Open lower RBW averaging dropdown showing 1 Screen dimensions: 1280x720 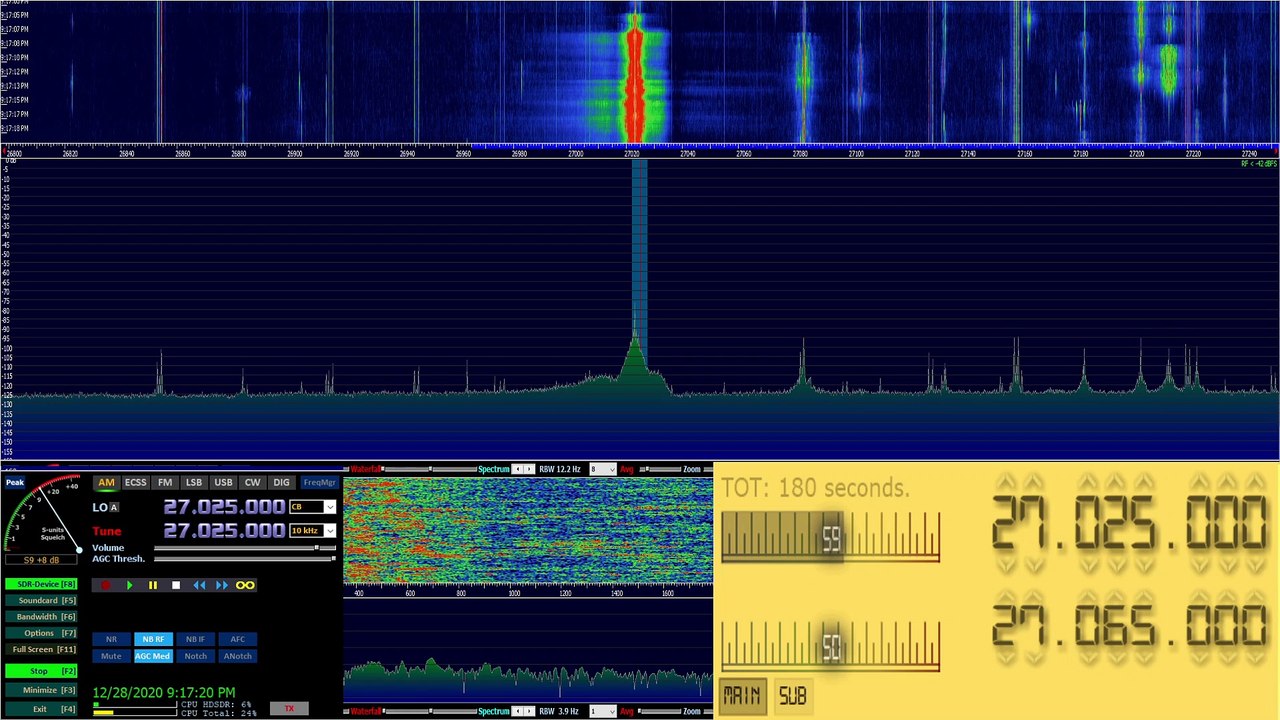click(x=602, y=712)
